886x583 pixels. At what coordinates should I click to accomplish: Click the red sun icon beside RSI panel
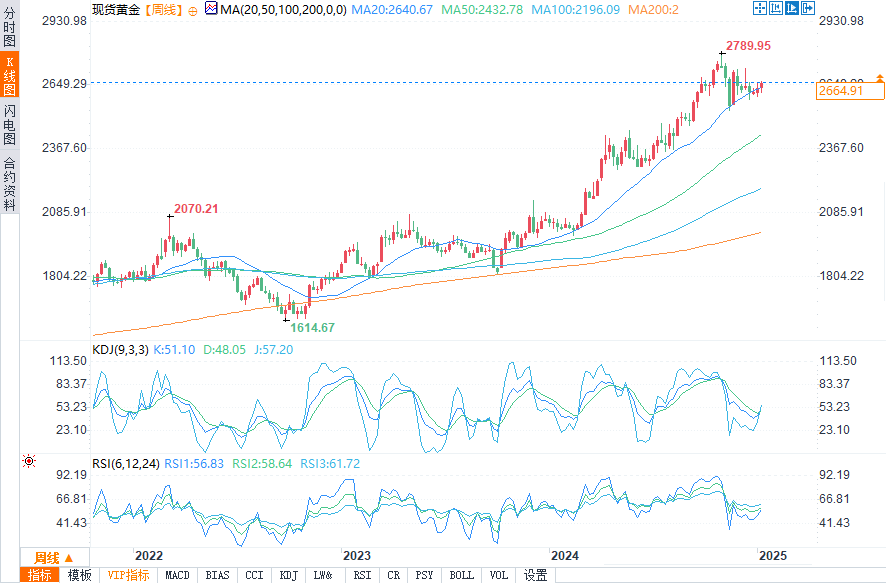[x=28, y=461]
